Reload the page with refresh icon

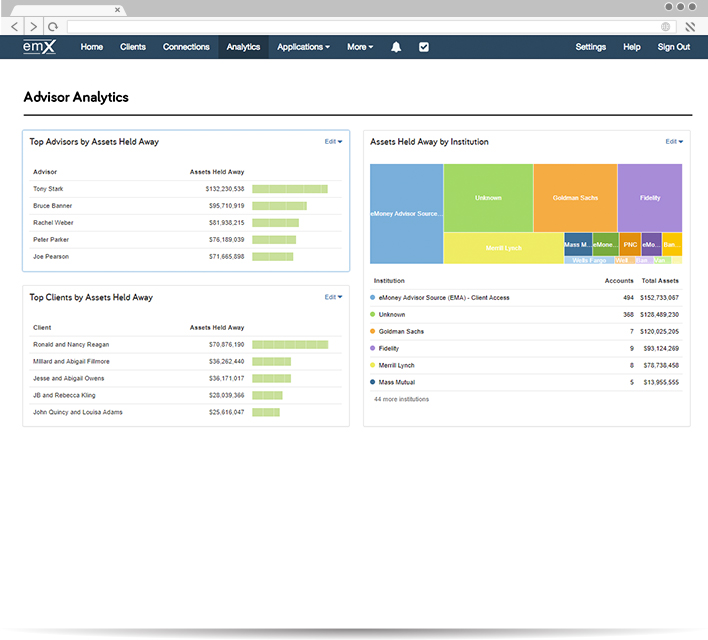point(53,27)
